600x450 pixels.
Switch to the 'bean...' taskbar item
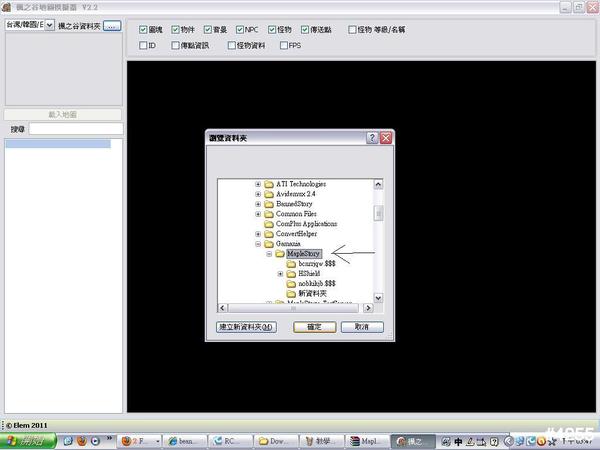click(x=185, y=441)
